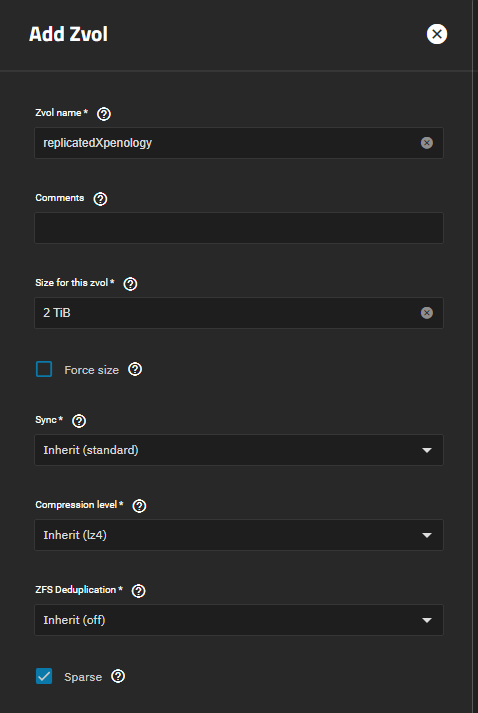Click the Sparse label text
478x713 pixels.
click(x=83, y=677)
